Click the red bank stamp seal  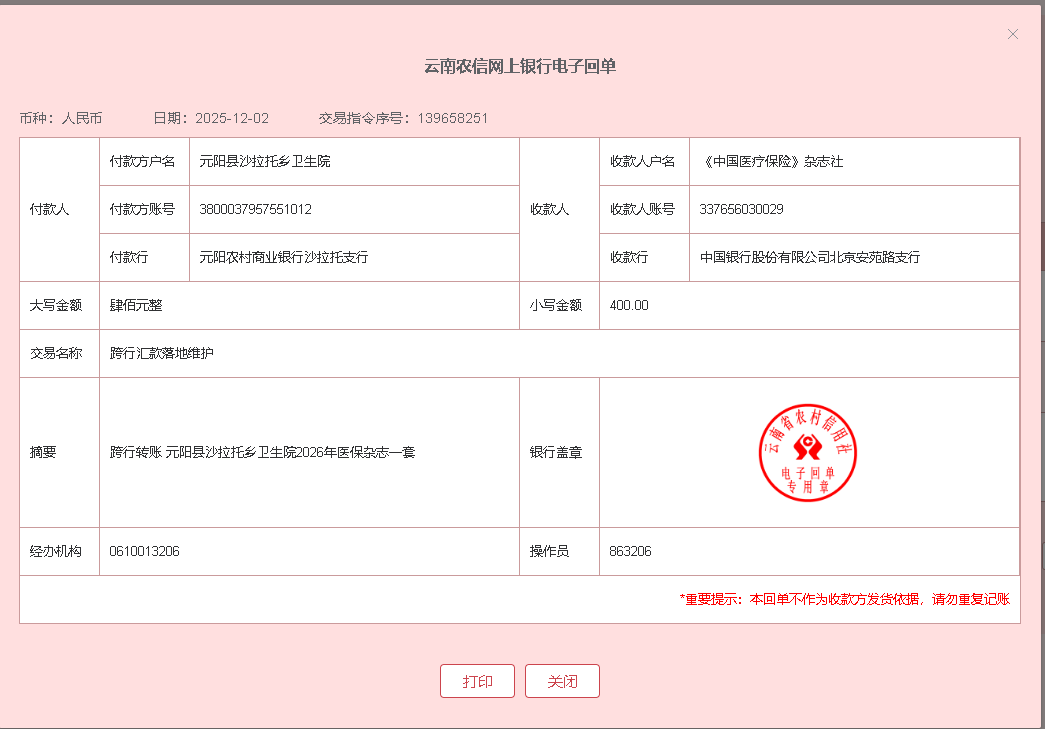pos(808,452)
